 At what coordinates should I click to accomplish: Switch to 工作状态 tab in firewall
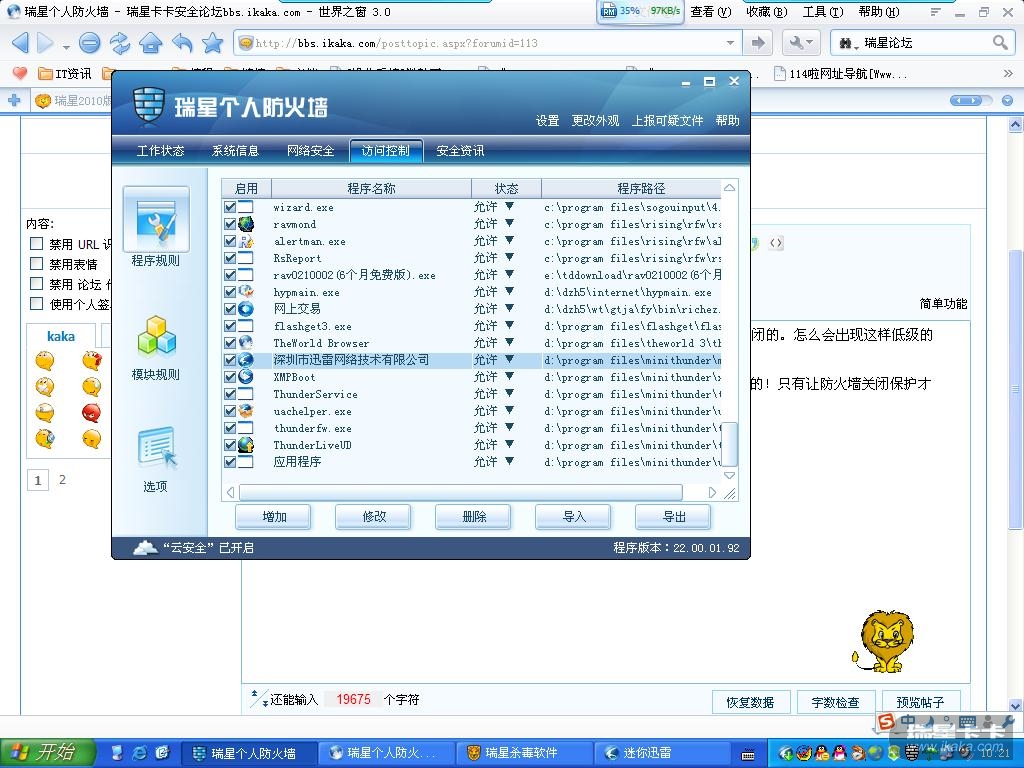[160, 151]
